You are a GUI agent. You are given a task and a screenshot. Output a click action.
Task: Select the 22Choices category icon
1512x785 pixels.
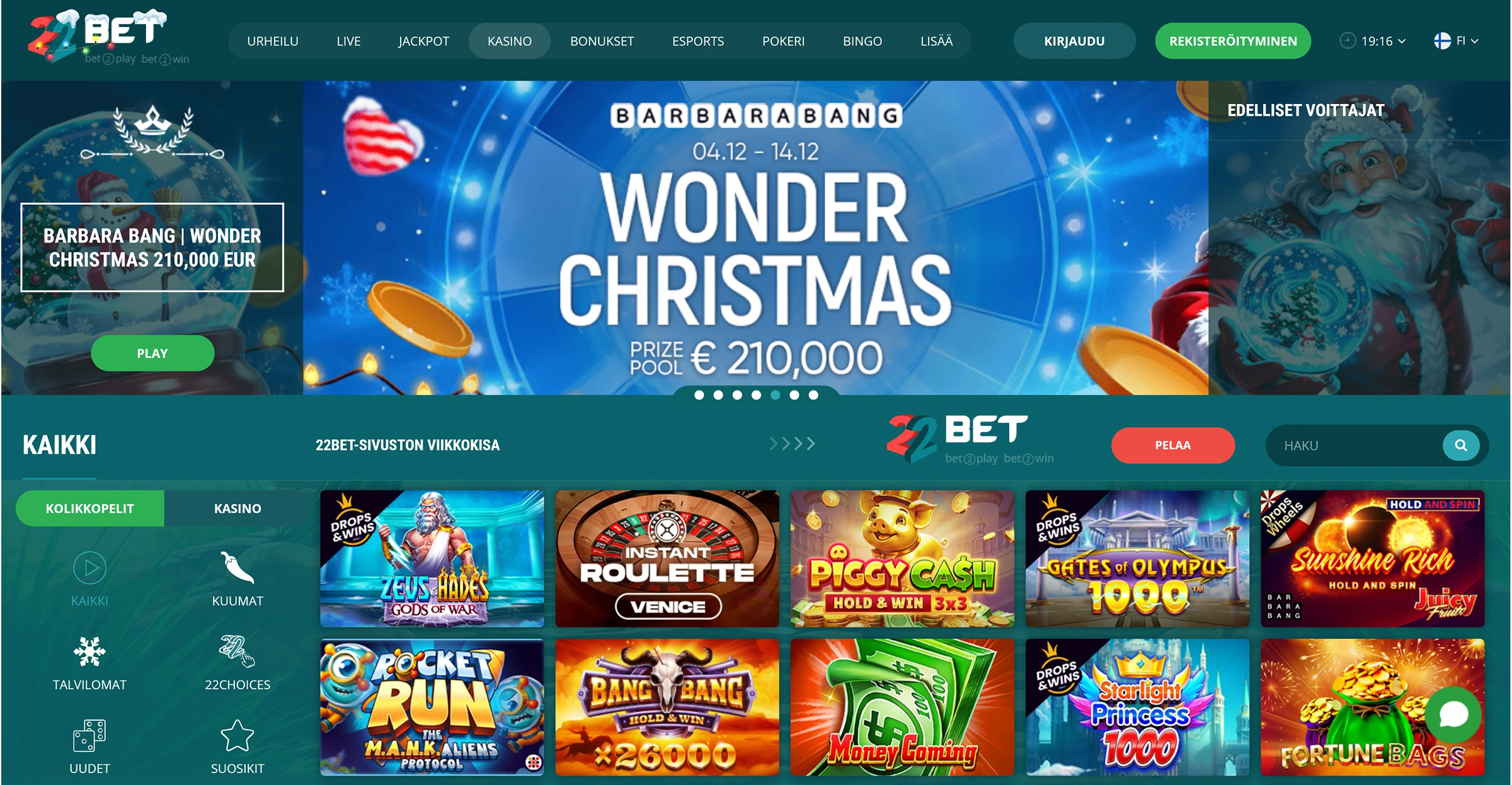[x=238, y=651]
